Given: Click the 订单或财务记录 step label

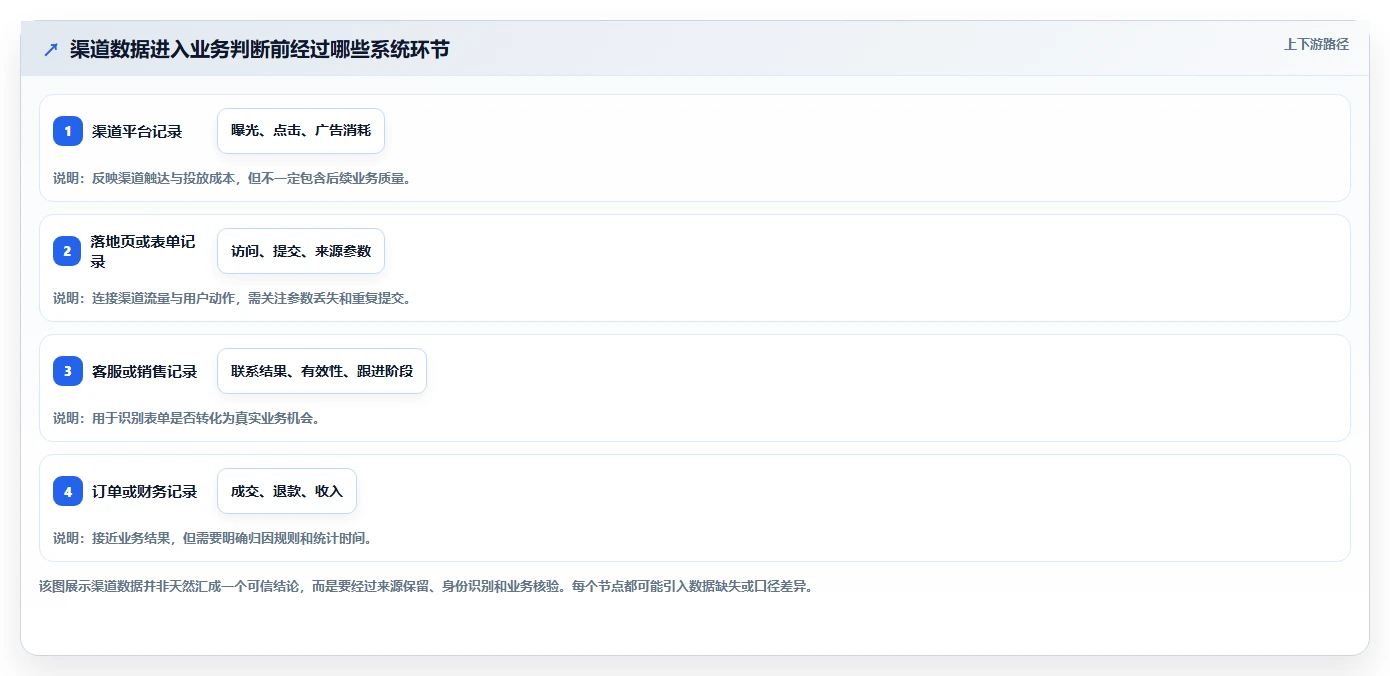Looking at the screenshot, I should [144, 491].
